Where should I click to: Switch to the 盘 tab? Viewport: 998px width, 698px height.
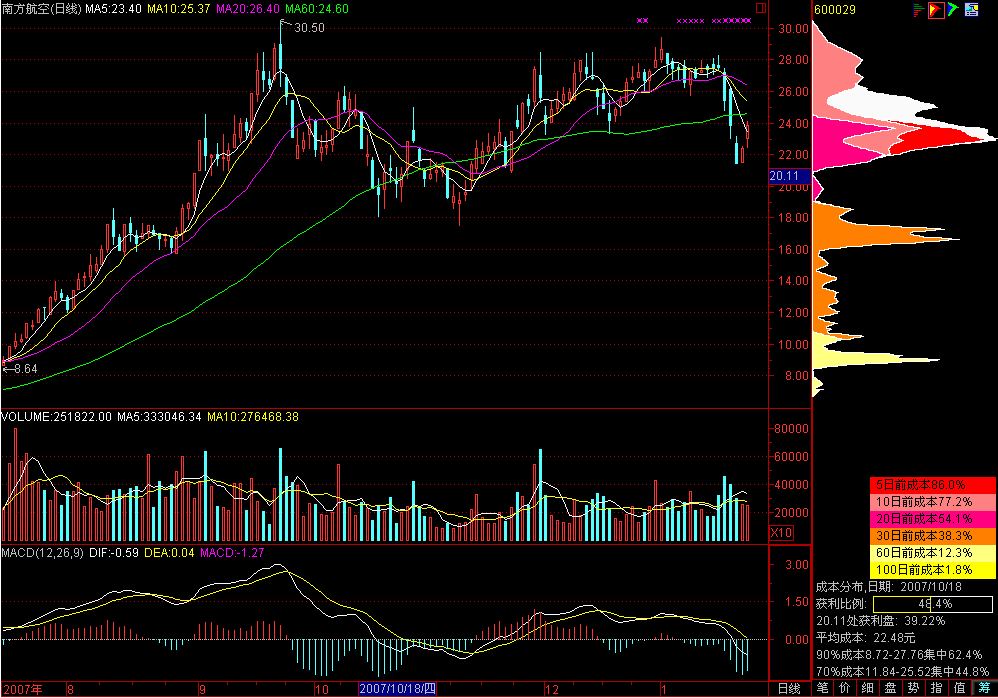890,688
